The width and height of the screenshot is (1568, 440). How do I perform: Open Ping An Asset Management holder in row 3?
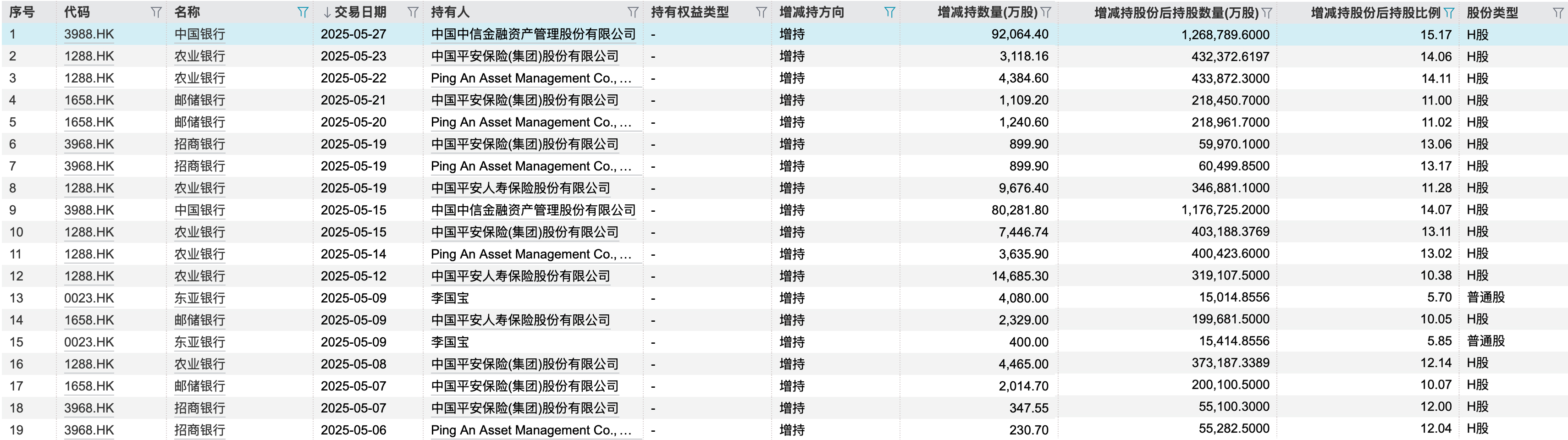(x=531, y=78)
